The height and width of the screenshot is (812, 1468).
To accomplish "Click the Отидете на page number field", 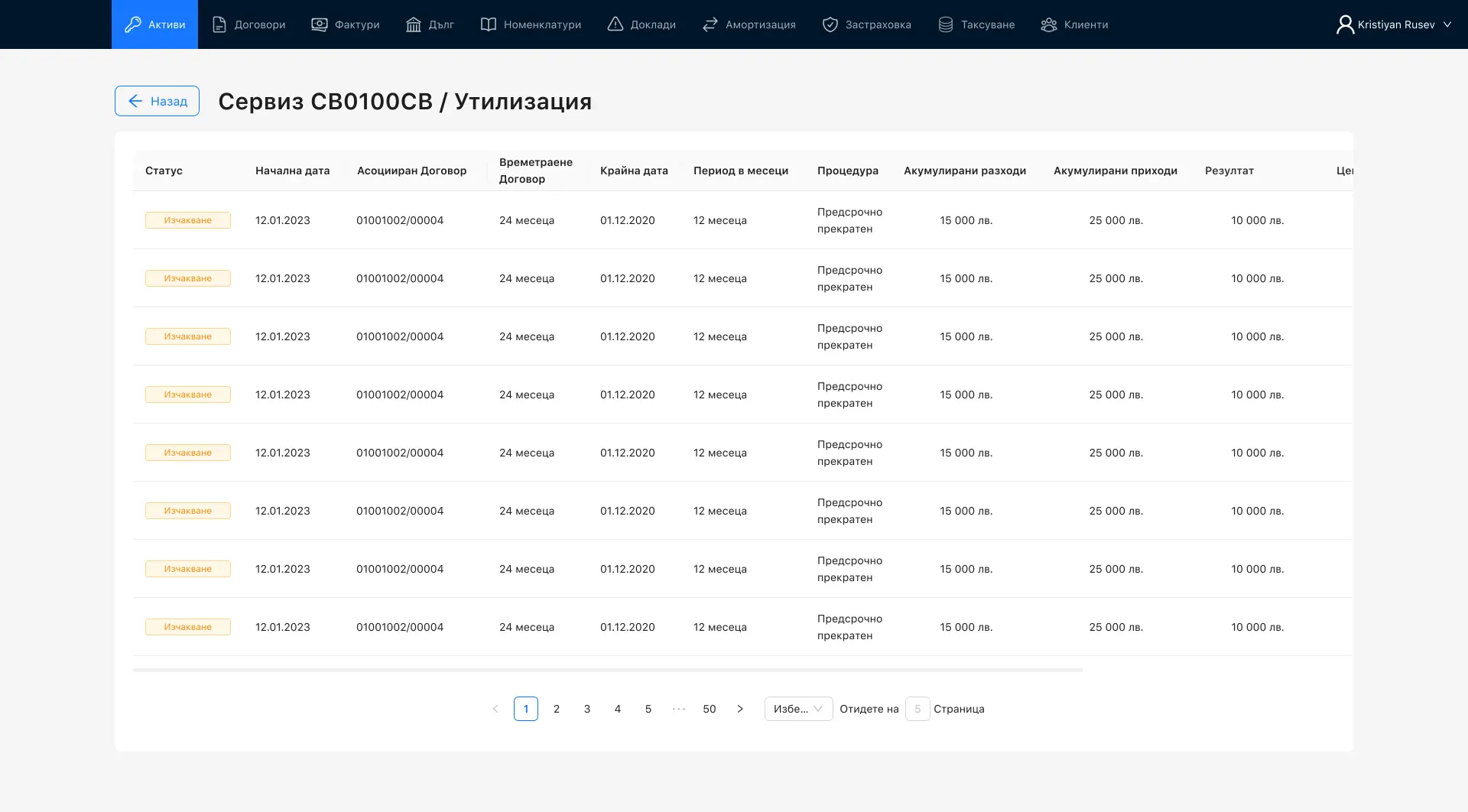I will (917, 709).
